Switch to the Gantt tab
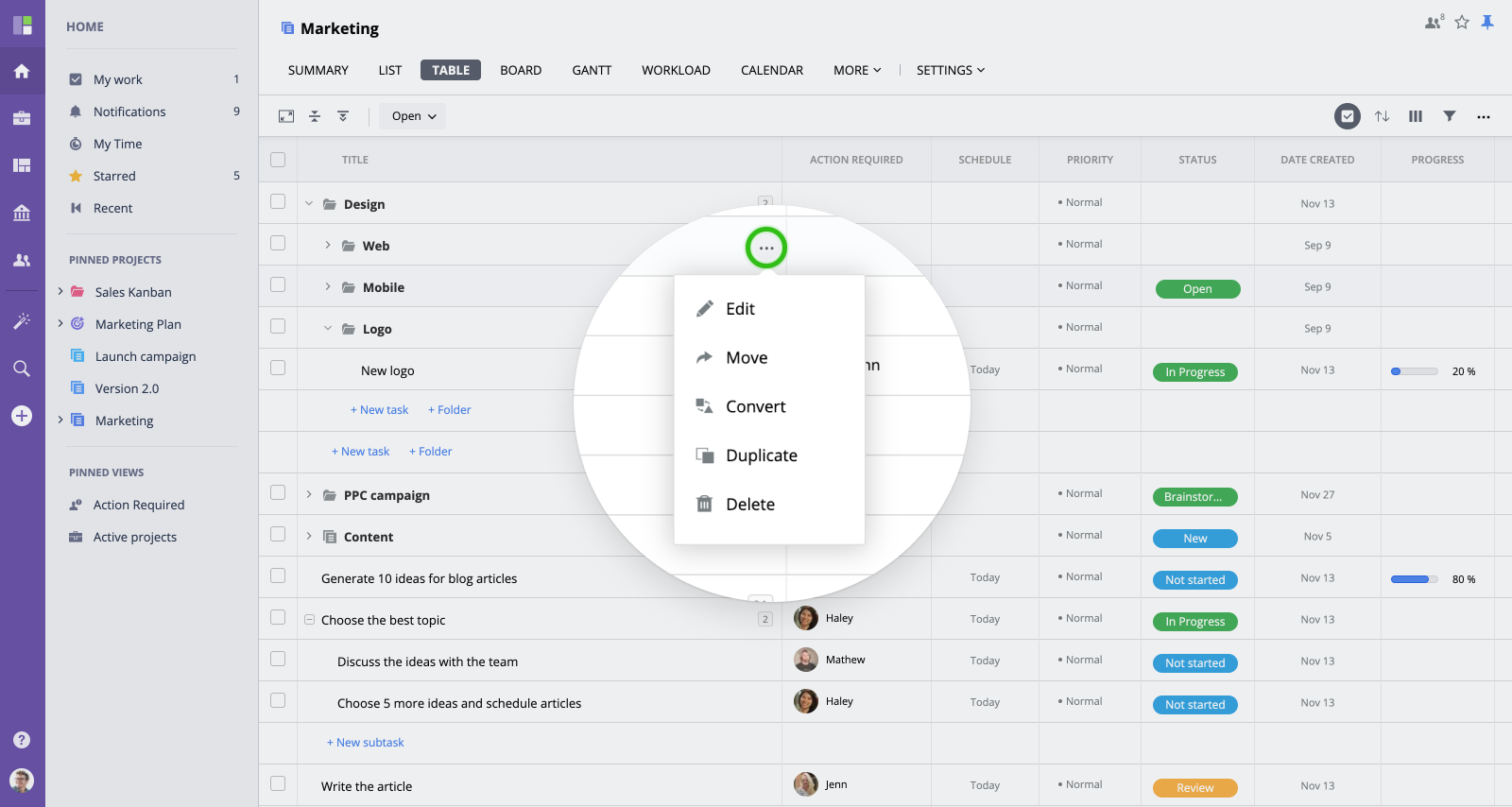 (592, 70)
